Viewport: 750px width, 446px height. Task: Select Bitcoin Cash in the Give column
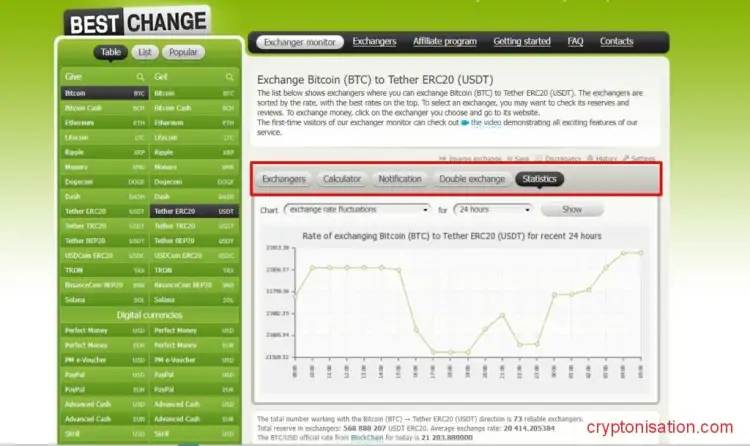[105, 108]
